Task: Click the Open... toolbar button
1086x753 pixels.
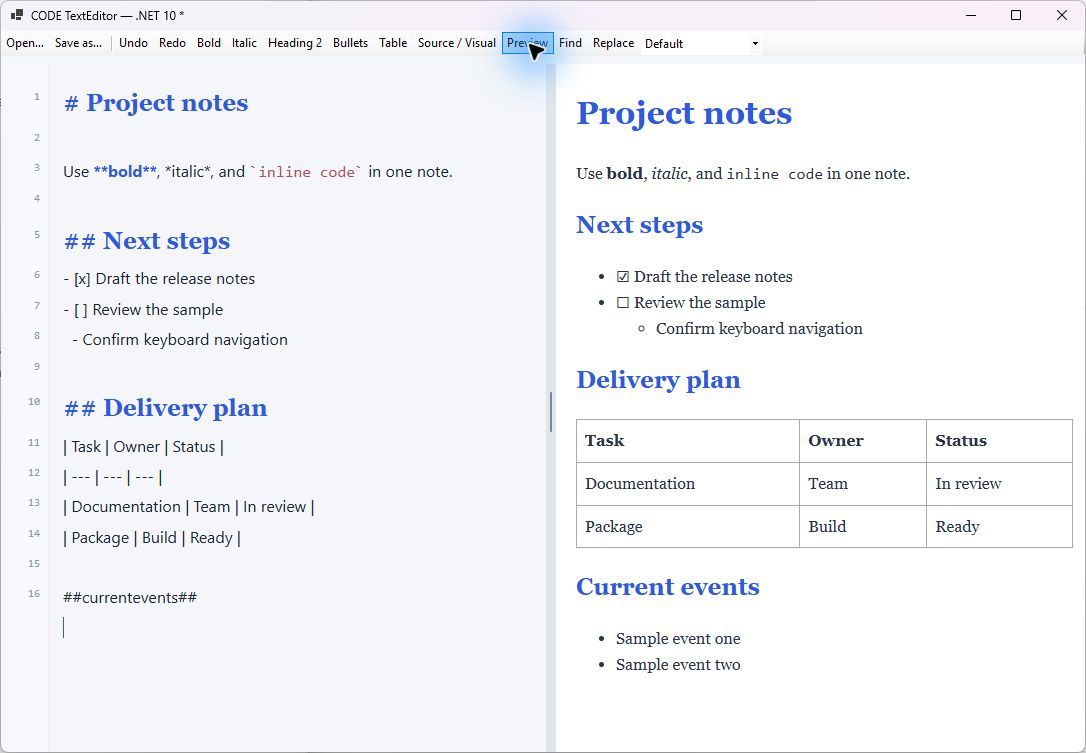Action: [x=25, y=43]
